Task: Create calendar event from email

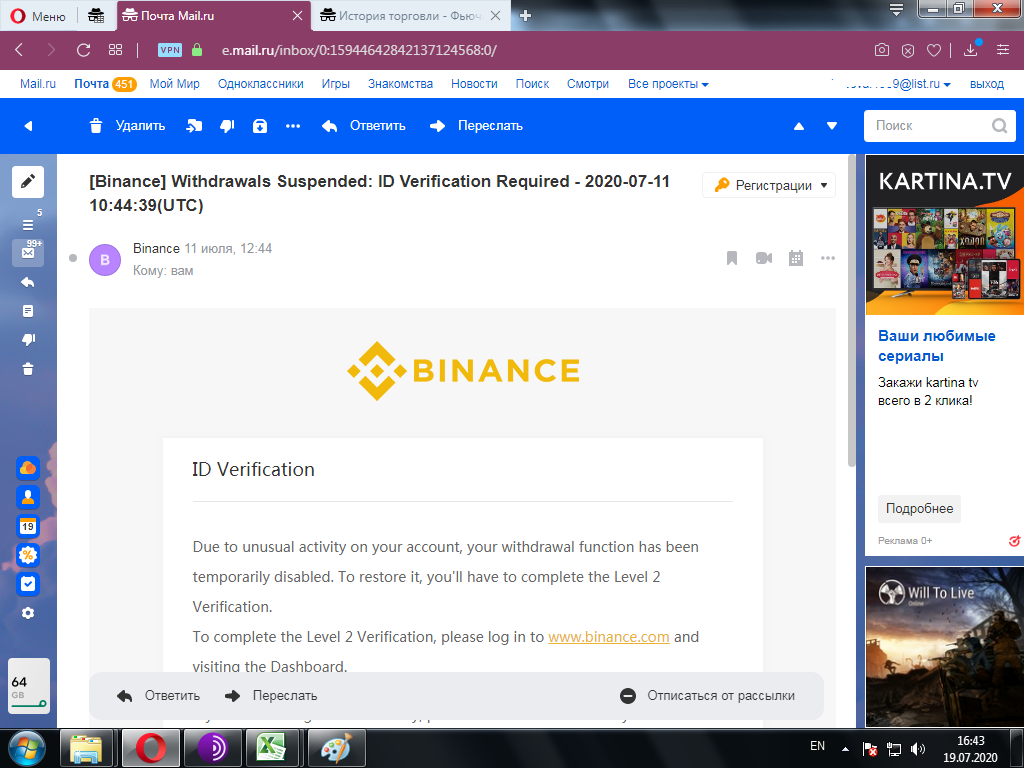Action: pos(795,258)
